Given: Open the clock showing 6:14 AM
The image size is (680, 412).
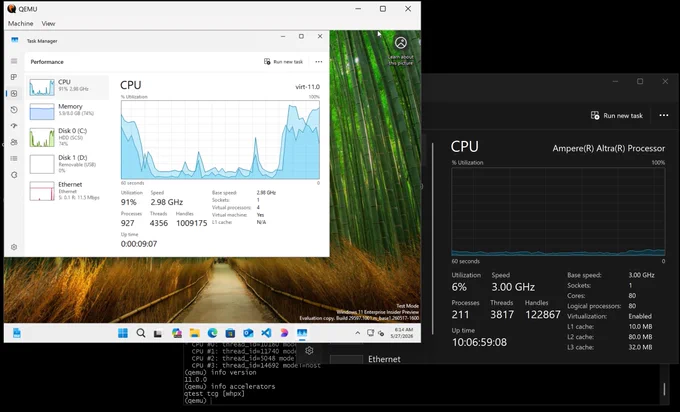Looking at the screenshot, I should coord(402,333).
